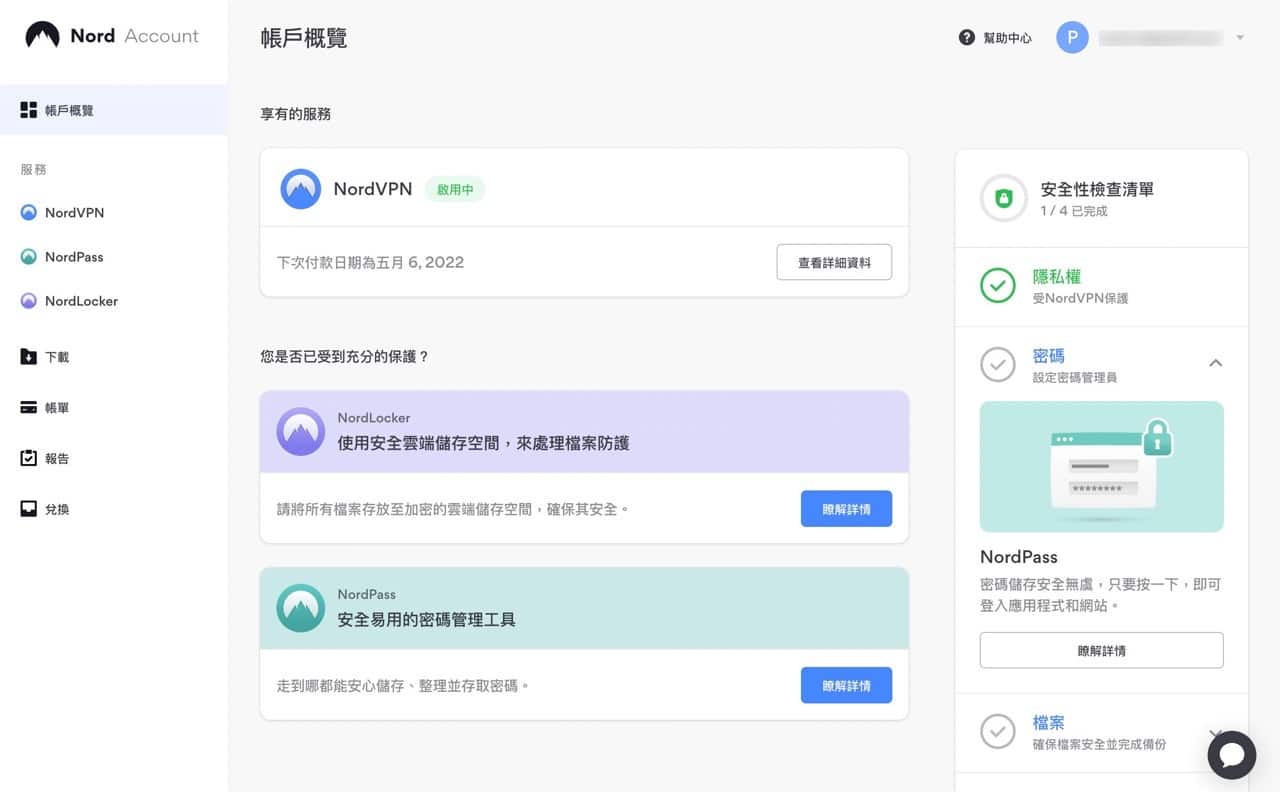The width and height of the screenshot is (1280, 792).
Task: Open account dropdown arrow at top right
Action: pos(1240,38)
